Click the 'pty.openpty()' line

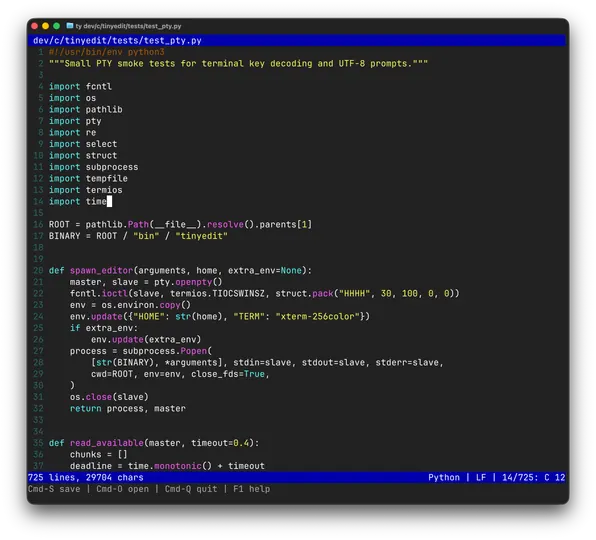pyautogui.click(x=146, y=282)
